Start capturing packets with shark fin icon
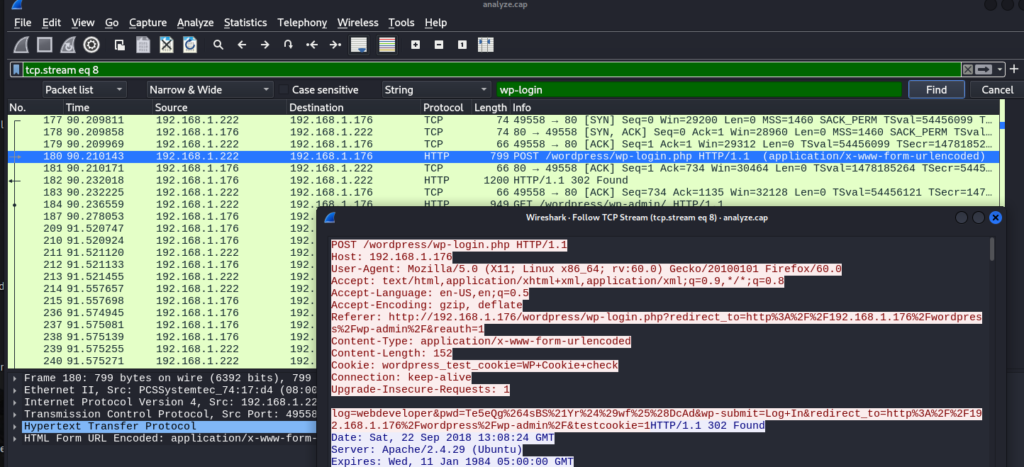The height and width of the screenshot is (467, 1024). (22, 44)
